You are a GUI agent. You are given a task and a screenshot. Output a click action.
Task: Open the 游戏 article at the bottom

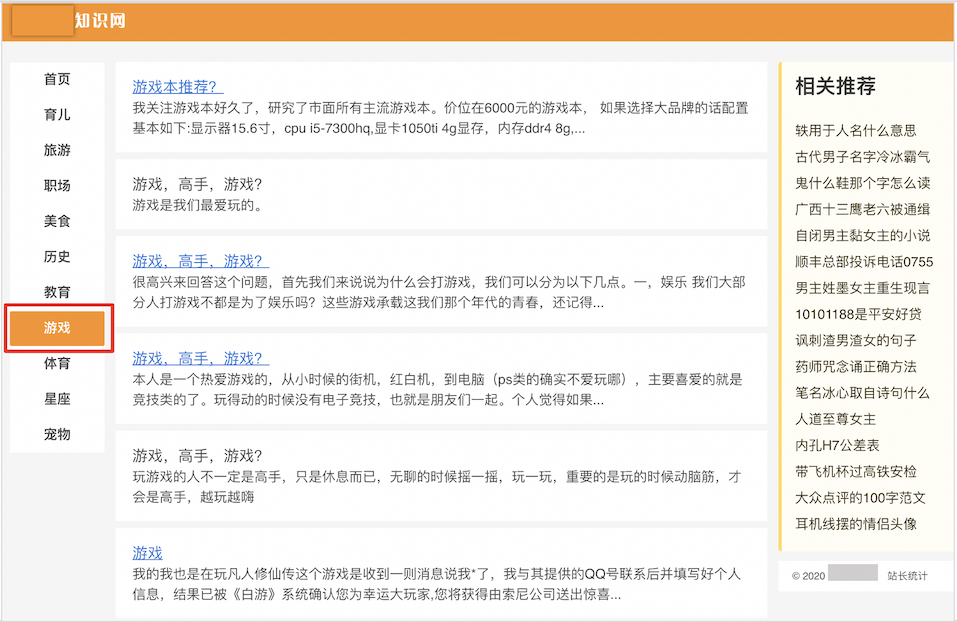[147, 552]
